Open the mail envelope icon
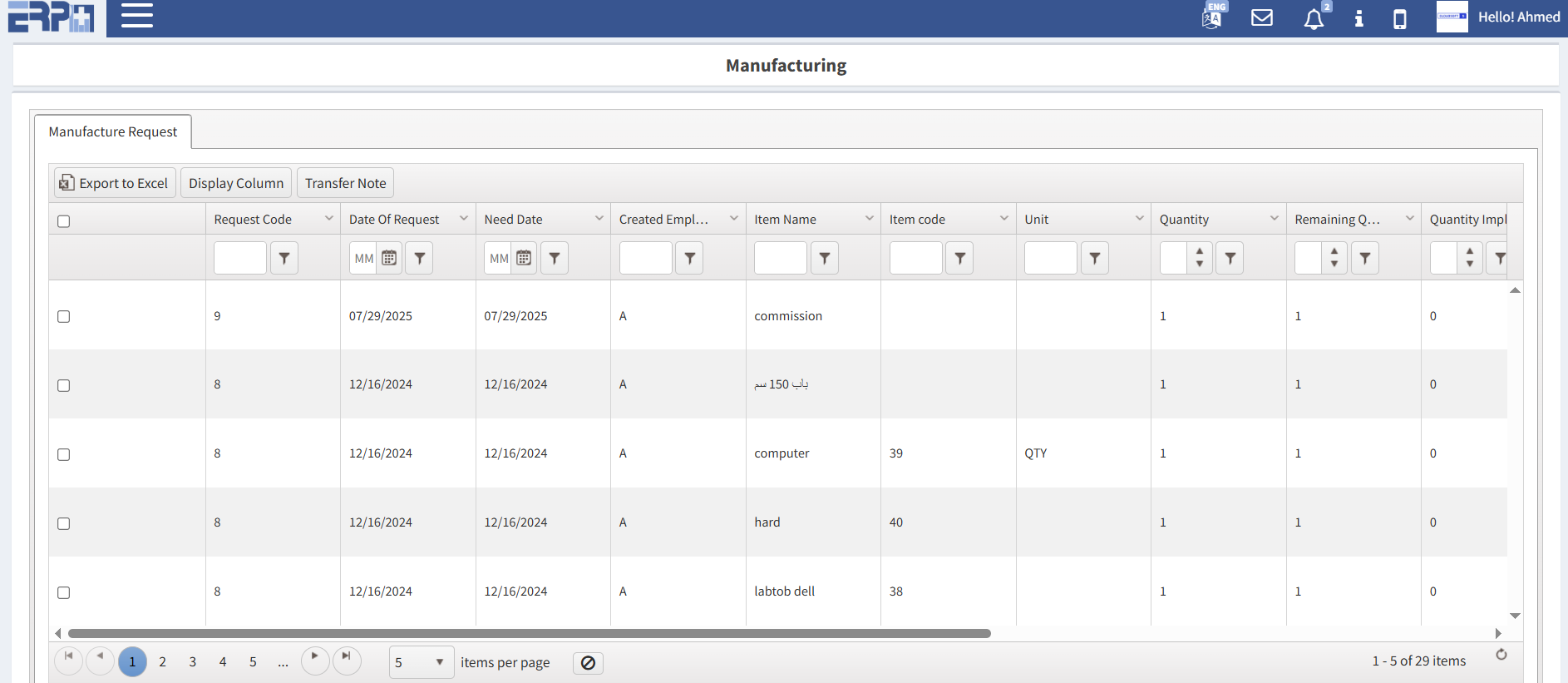Image resolution: width=1568 pixels, height=683 pixels. 1261,17
